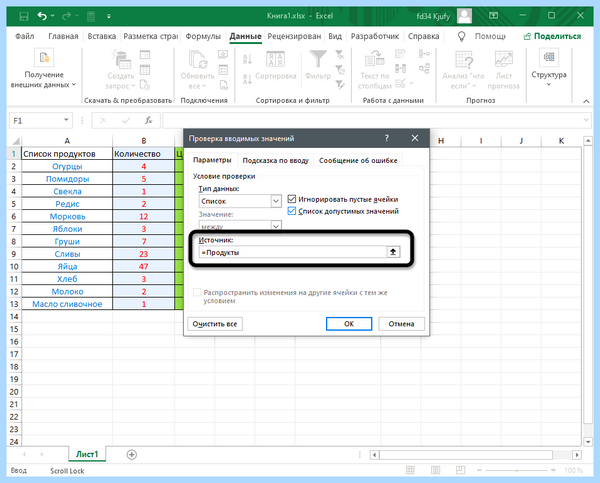Switch to the Справка ribbon tab
Viewport: 600px width, 483px height.
tap(423, 36)
